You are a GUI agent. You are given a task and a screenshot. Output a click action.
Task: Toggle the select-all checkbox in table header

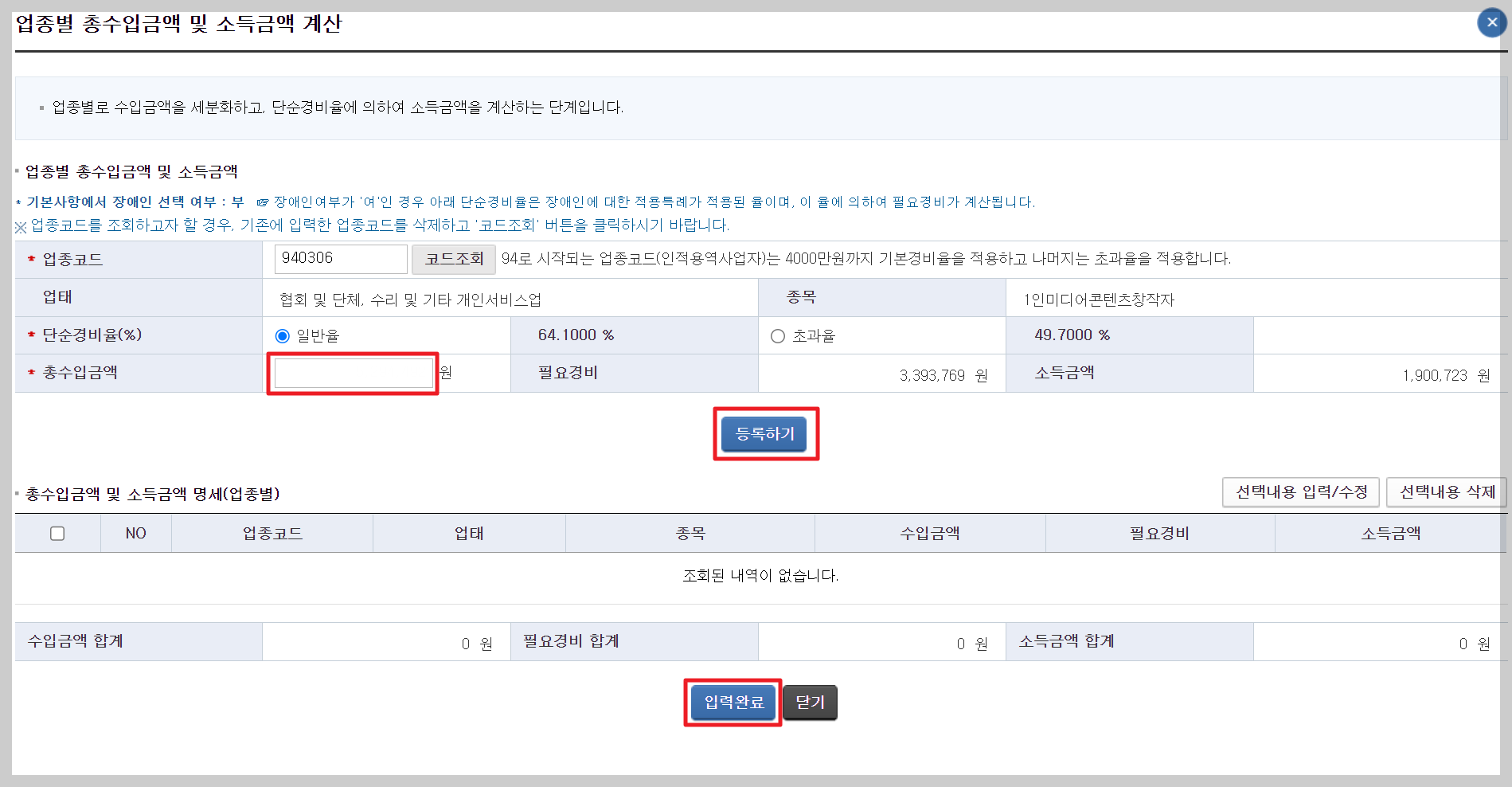(x=57, y=534)
